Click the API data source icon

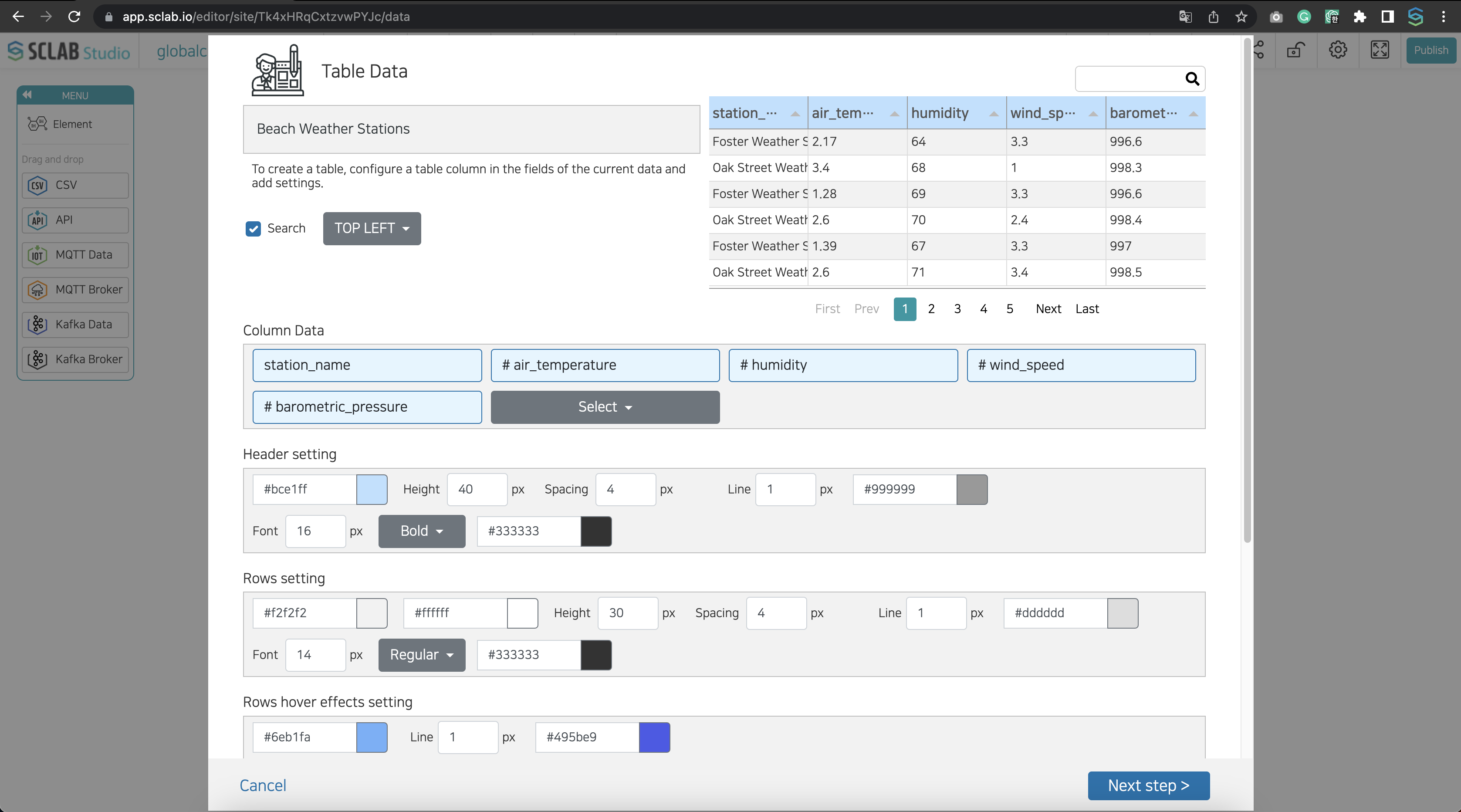(37, 219)
